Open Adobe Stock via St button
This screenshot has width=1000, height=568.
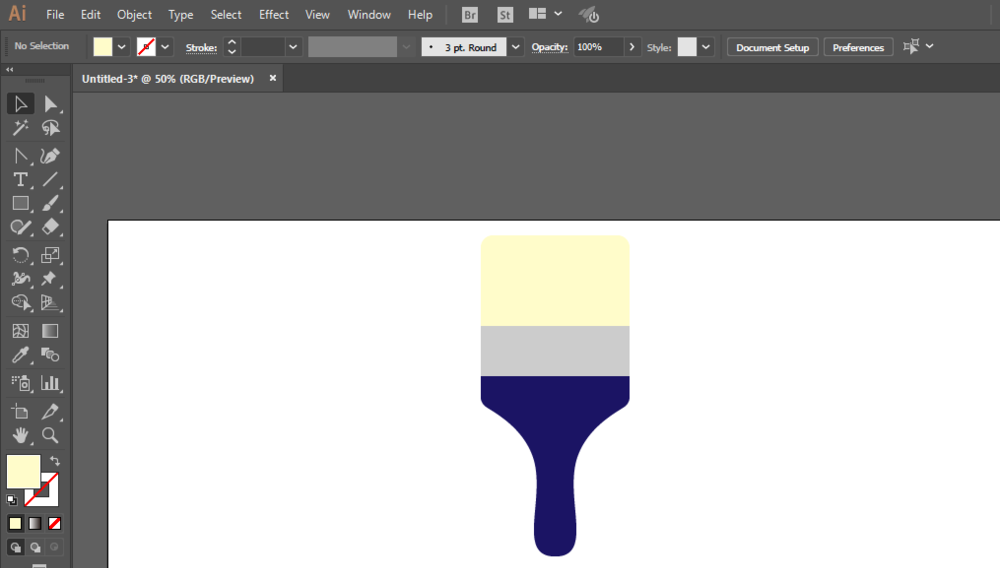point(504,15)
